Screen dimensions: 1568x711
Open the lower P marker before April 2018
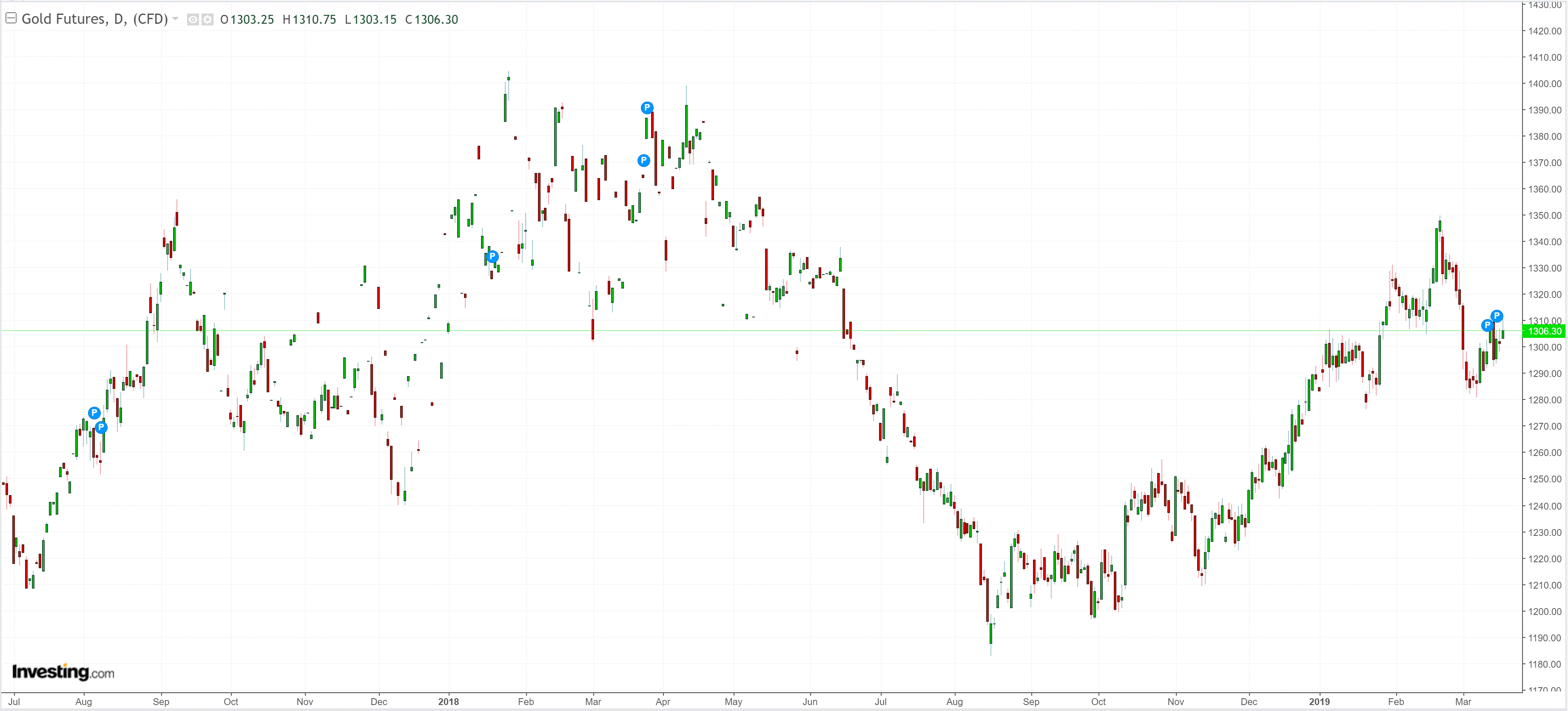tap(643, 161)
